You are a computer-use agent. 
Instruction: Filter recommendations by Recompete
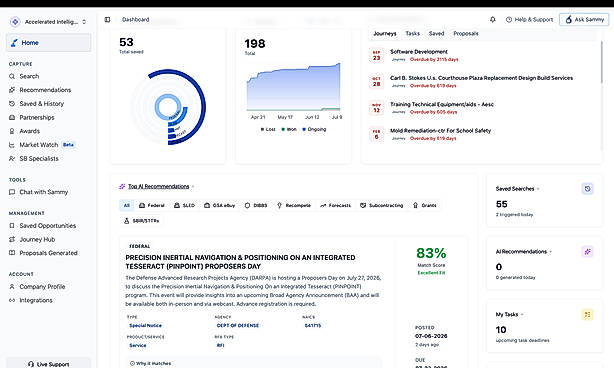point(294,205)
